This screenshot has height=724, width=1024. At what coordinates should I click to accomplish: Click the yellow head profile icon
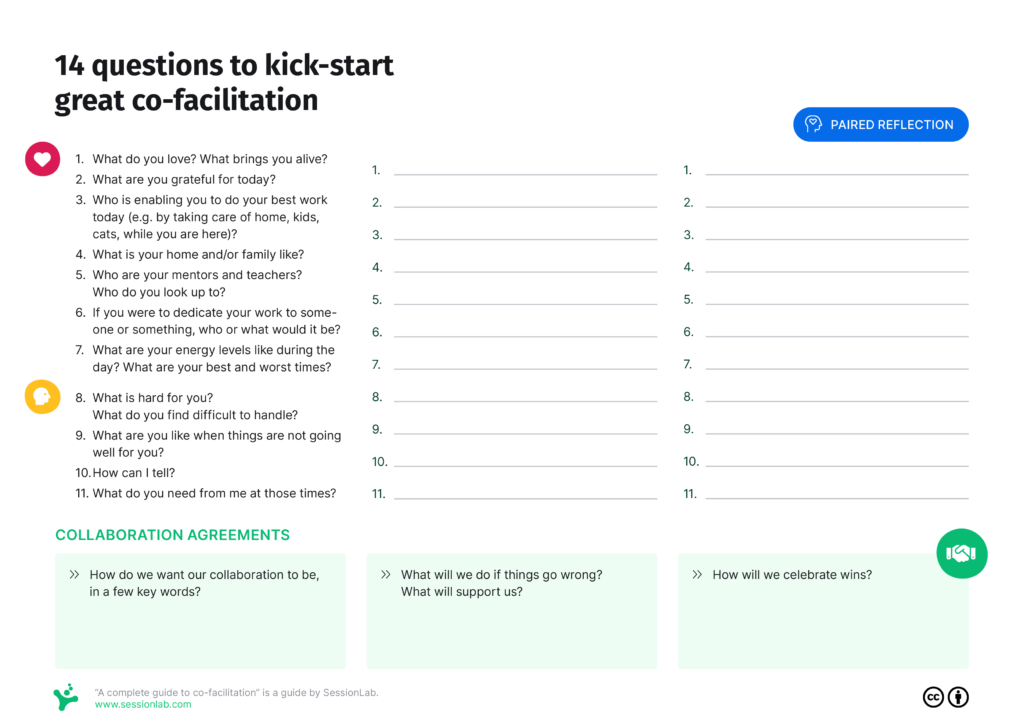pos(42,397)
